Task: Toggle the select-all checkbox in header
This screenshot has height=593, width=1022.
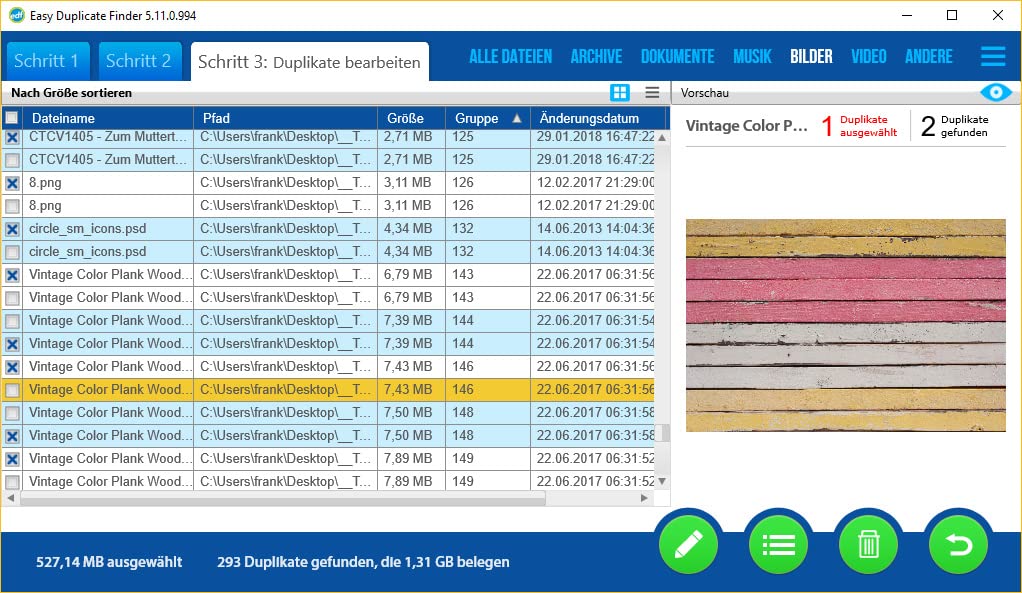Action: (12, 118)
